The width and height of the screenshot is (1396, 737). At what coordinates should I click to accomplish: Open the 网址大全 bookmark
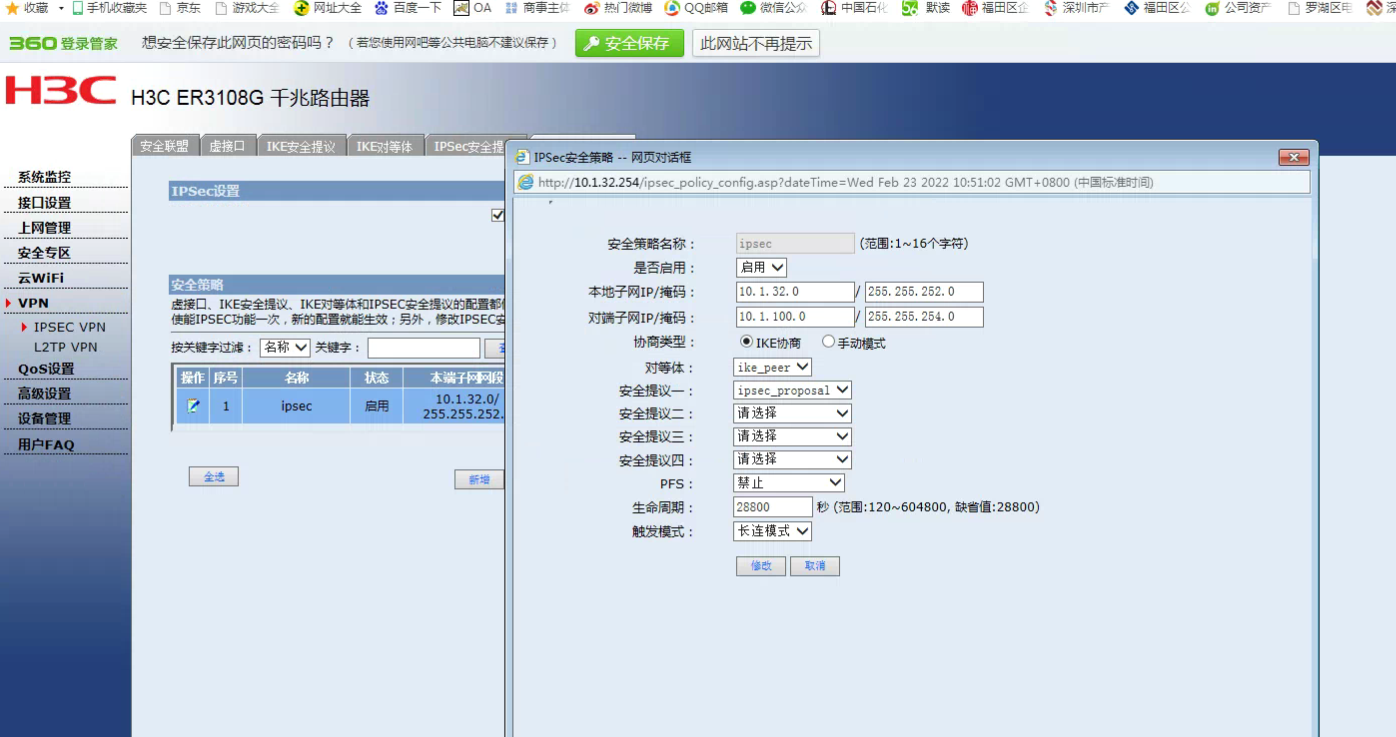[328, 8]
